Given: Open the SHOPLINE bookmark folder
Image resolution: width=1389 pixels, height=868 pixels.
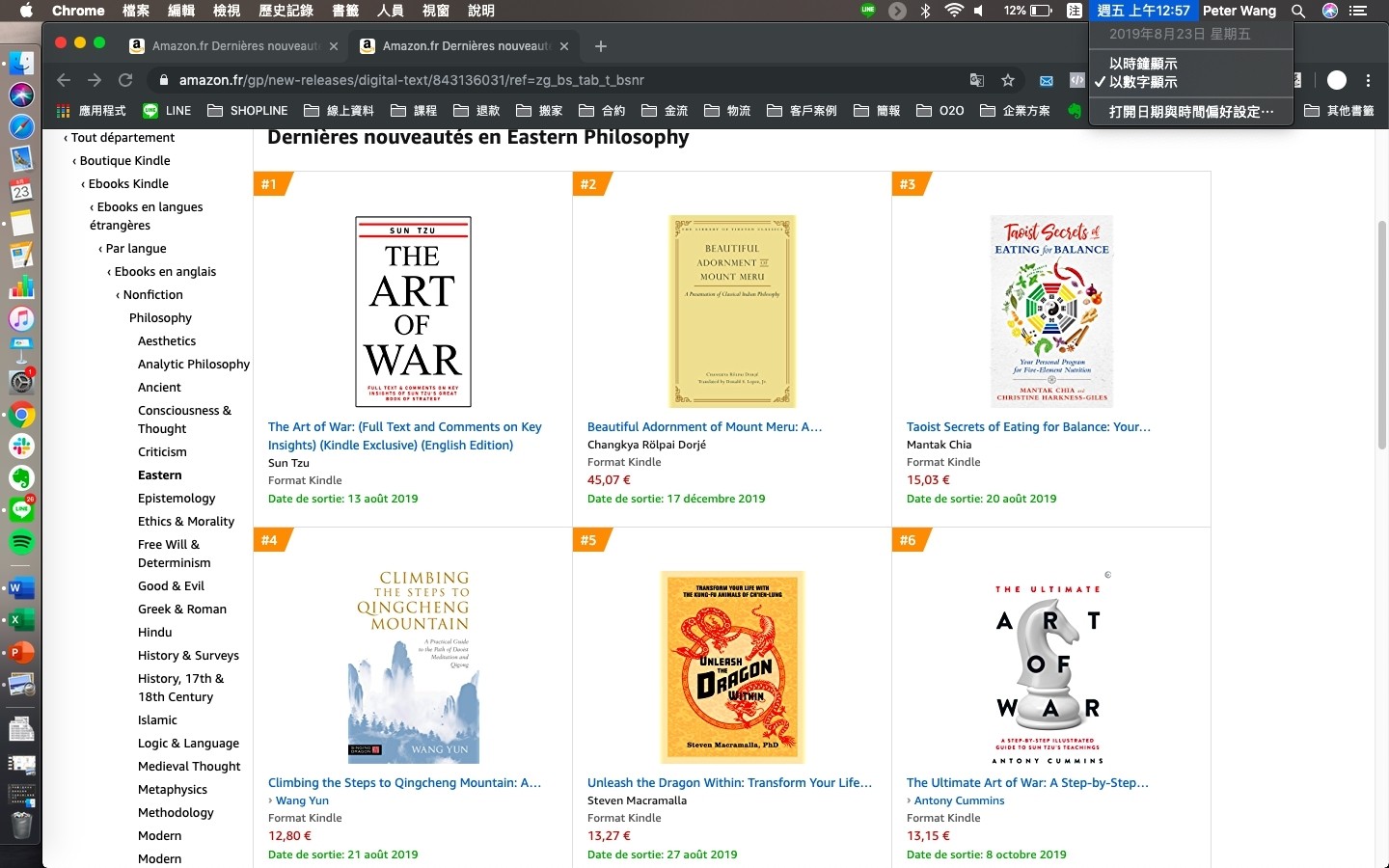Looking at the screenshot, I should (x=248, y=111).
